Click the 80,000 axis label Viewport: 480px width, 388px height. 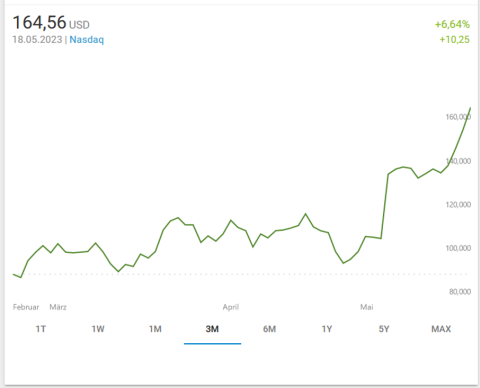[x=460, y=292]
